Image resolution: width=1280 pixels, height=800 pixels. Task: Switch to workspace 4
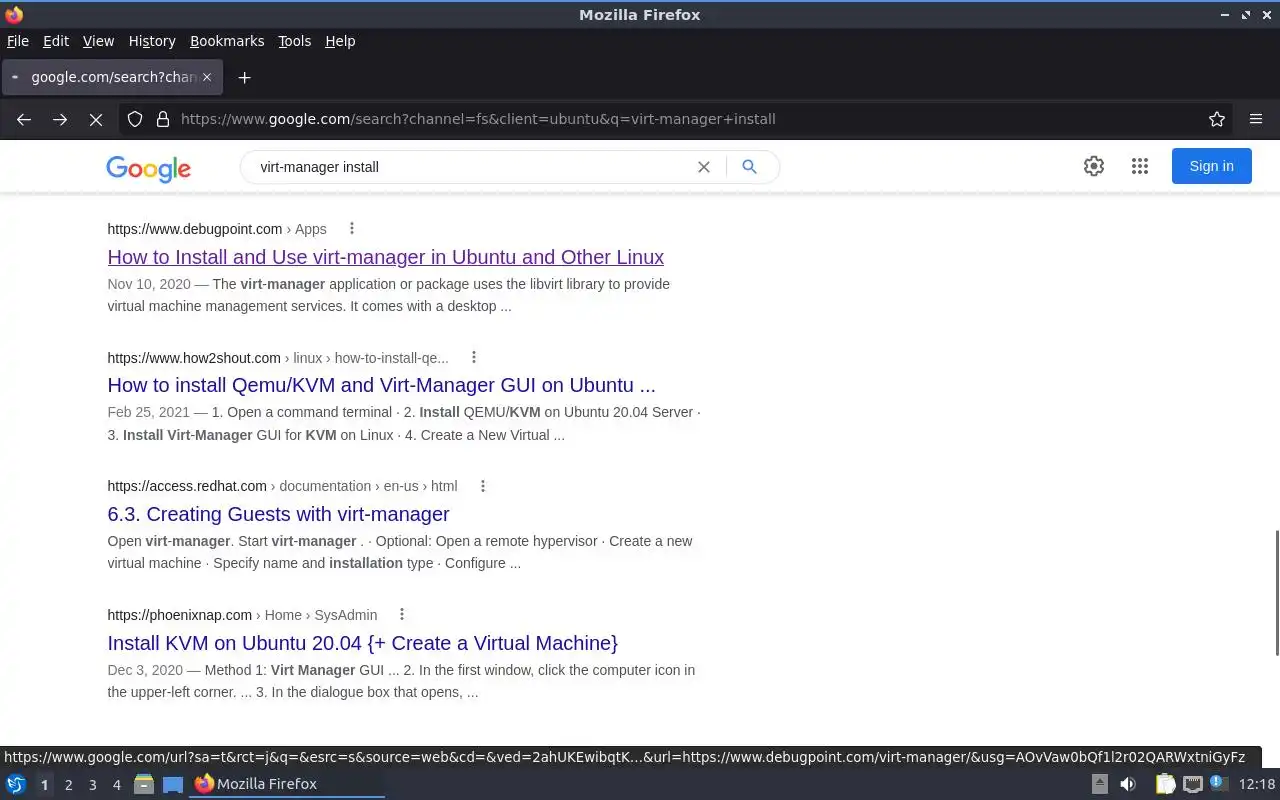116,785
